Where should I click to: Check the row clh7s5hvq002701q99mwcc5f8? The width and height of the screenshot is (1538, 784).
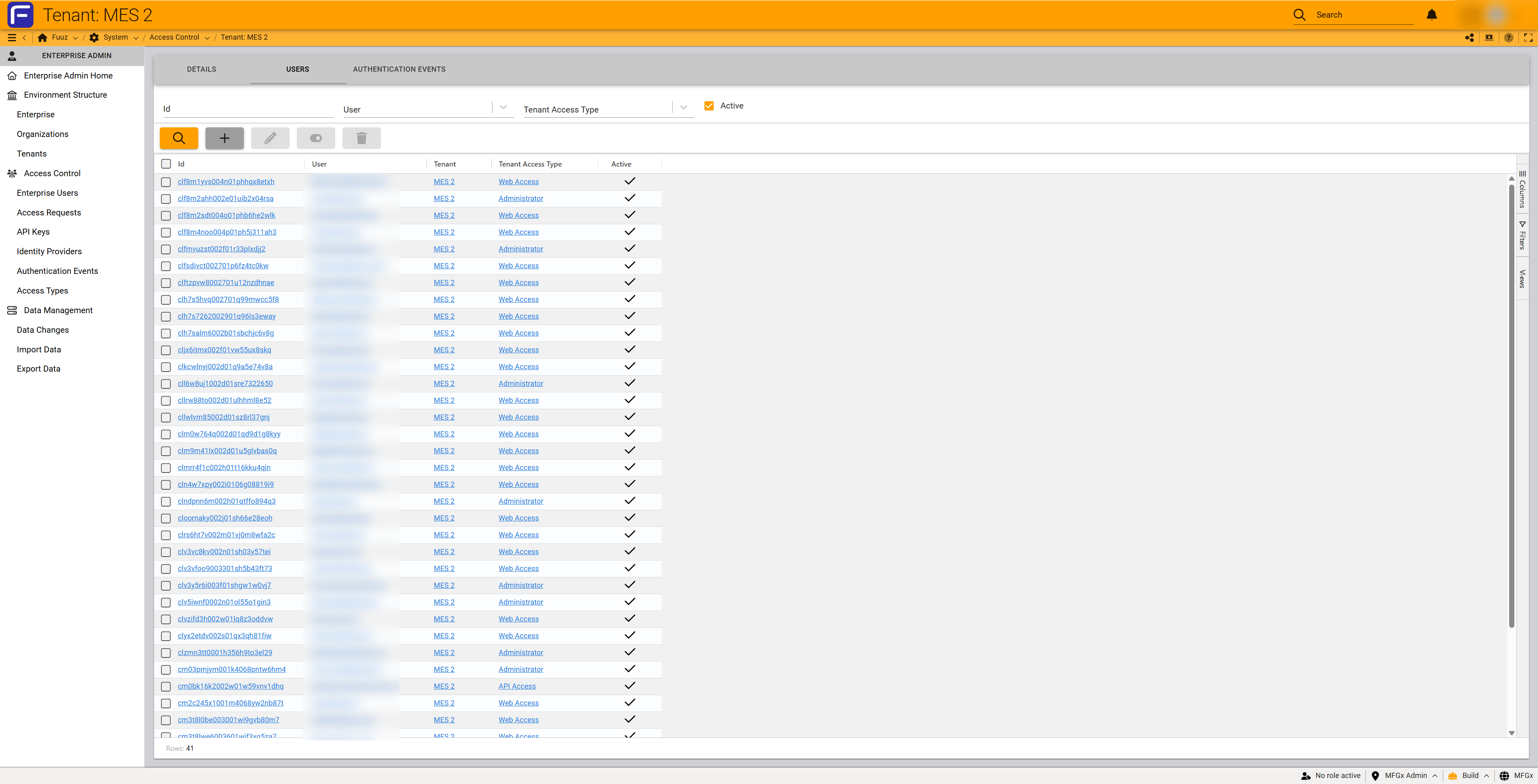(166, 299)
